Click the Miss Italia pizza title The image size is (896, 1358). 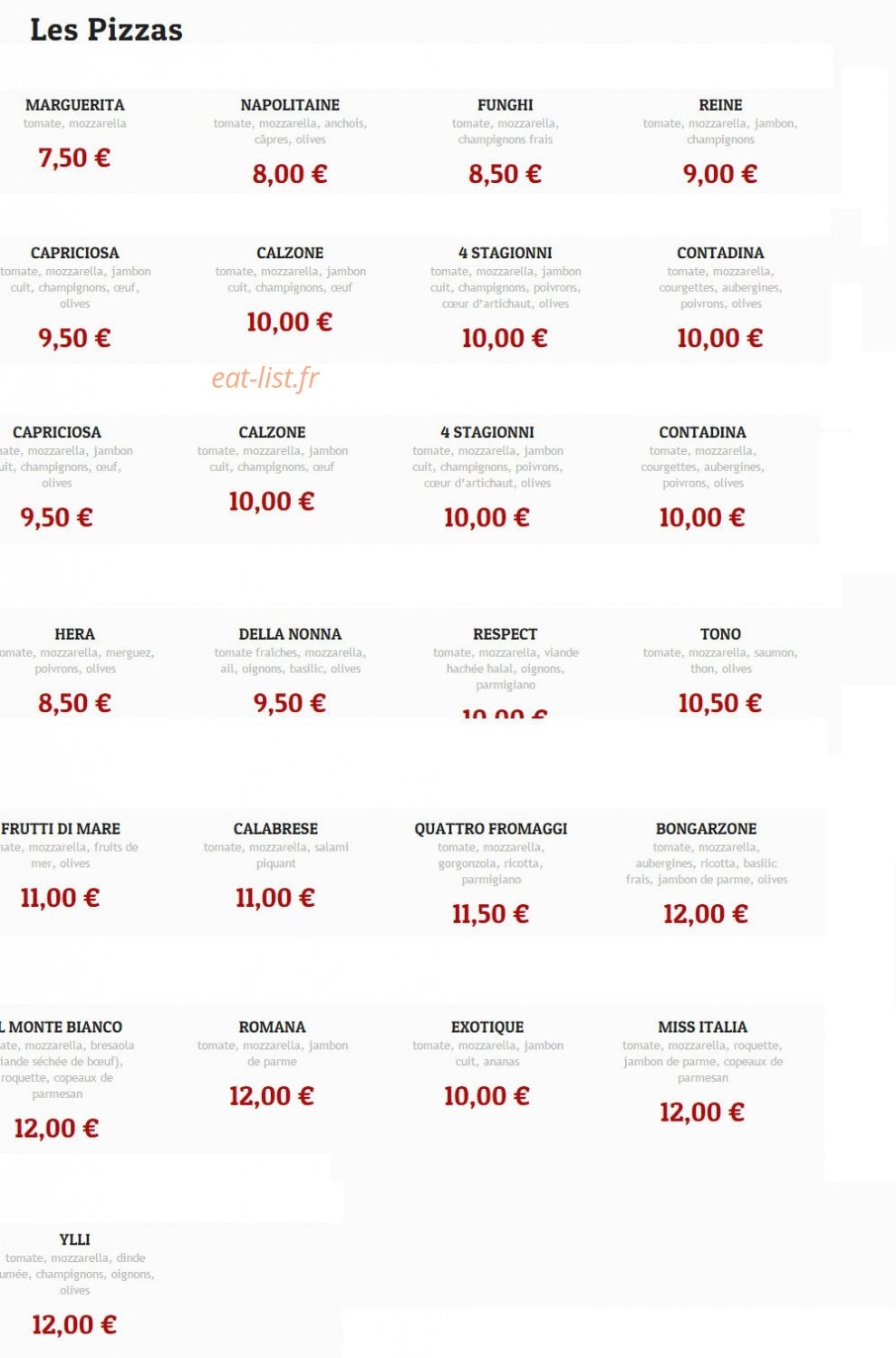click(703, 1027)
